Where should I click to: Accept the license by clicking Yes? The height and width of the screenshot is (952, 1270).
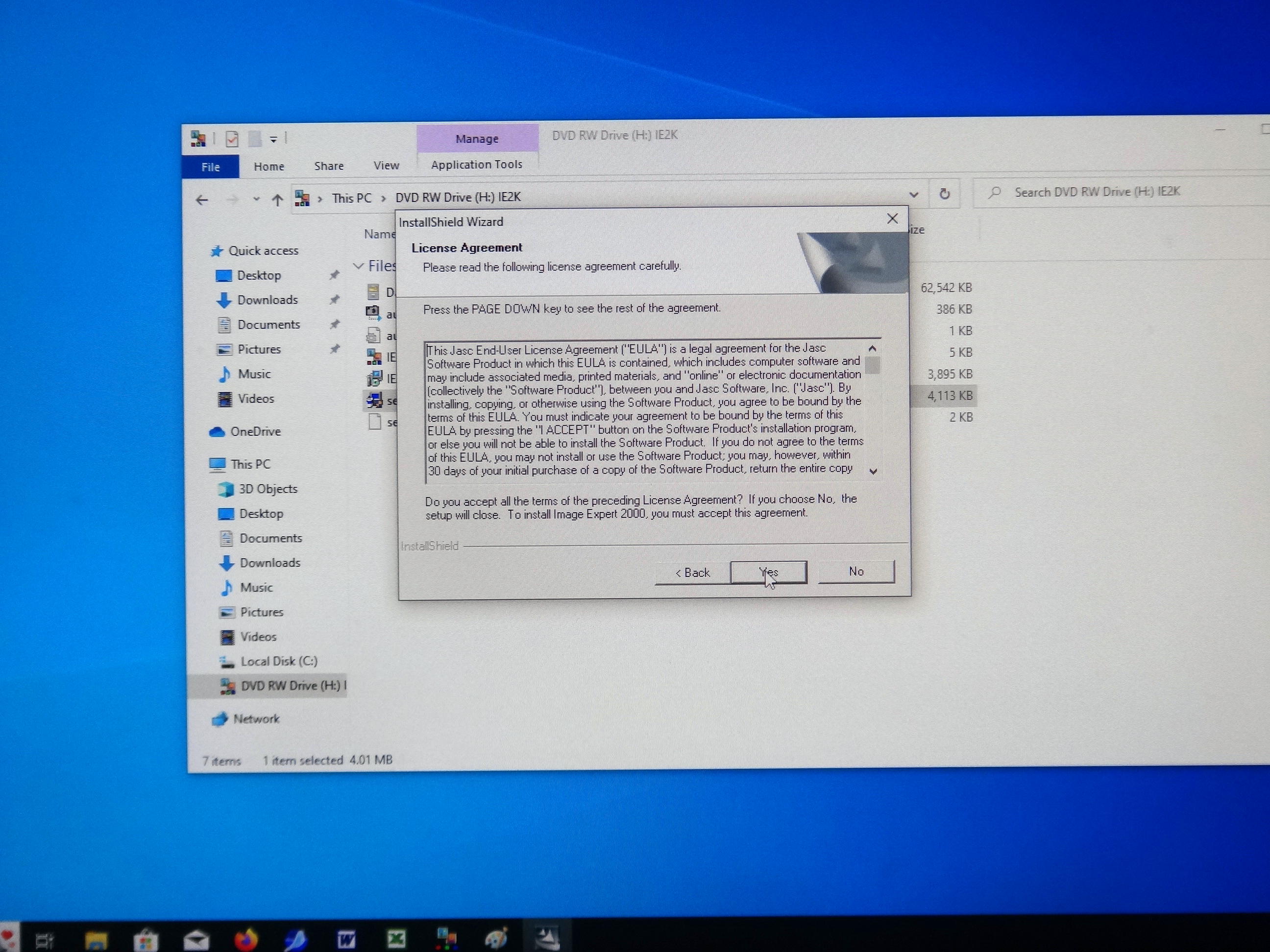(769, 572)
